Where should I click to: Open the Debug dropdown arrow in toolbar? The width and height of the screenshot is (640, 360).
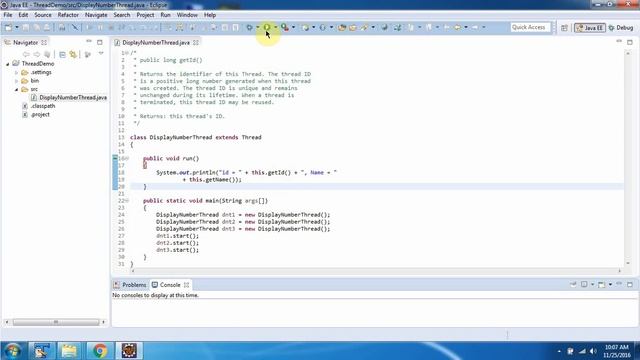click(x=258, y=27)
